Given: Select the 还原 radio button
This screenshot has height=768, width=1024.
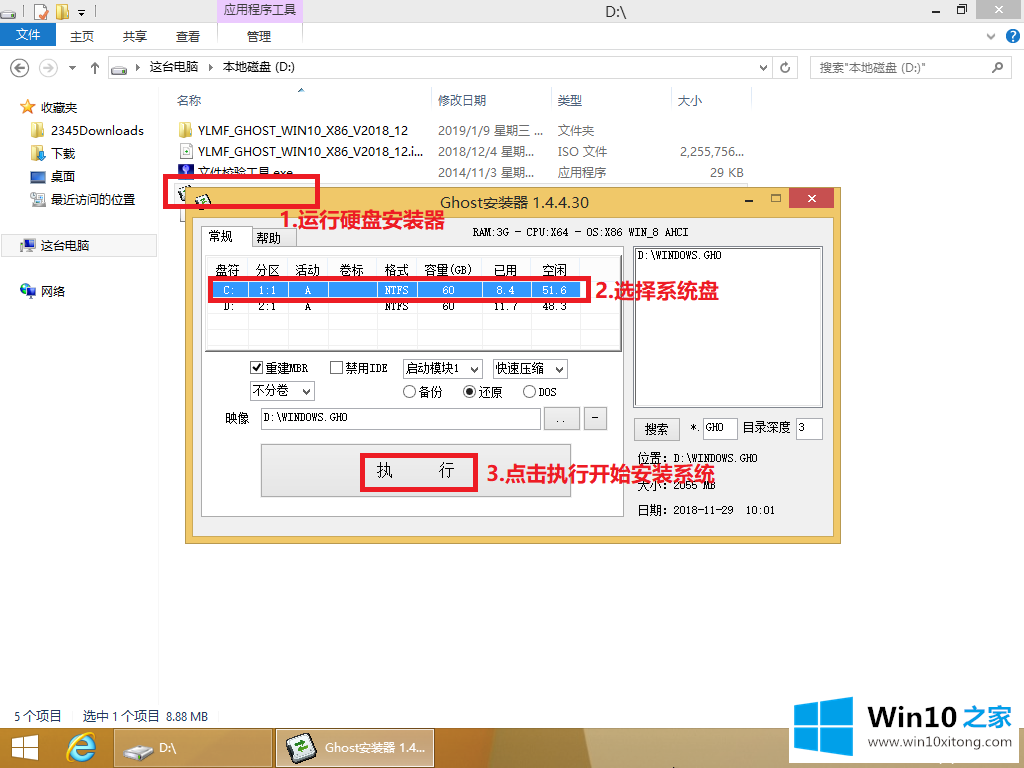Looking at the screenshot, I should pyautogui.click(x=469, y=392).
